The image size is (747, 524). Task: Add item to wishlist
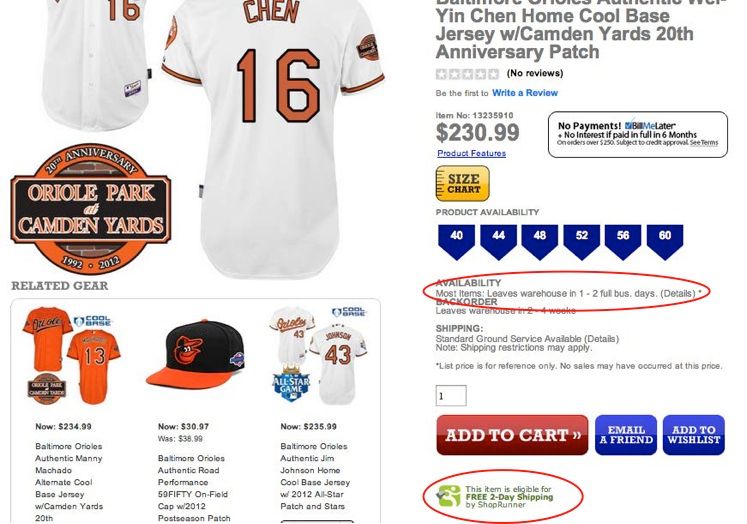pyautogui.click(x=694, y=435)
